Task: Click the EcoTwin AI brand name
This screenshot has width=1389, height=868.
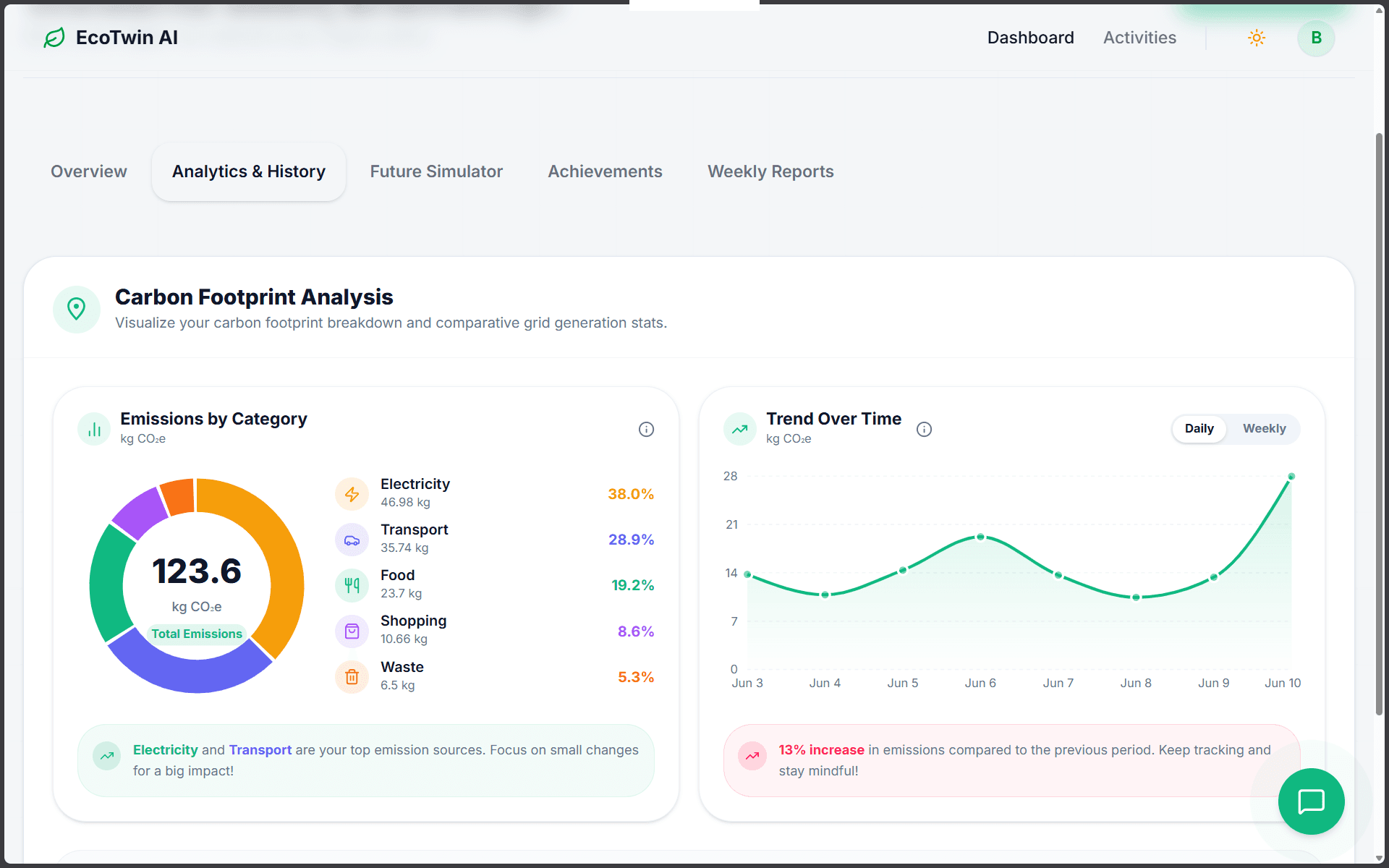Action: (127, 38)
